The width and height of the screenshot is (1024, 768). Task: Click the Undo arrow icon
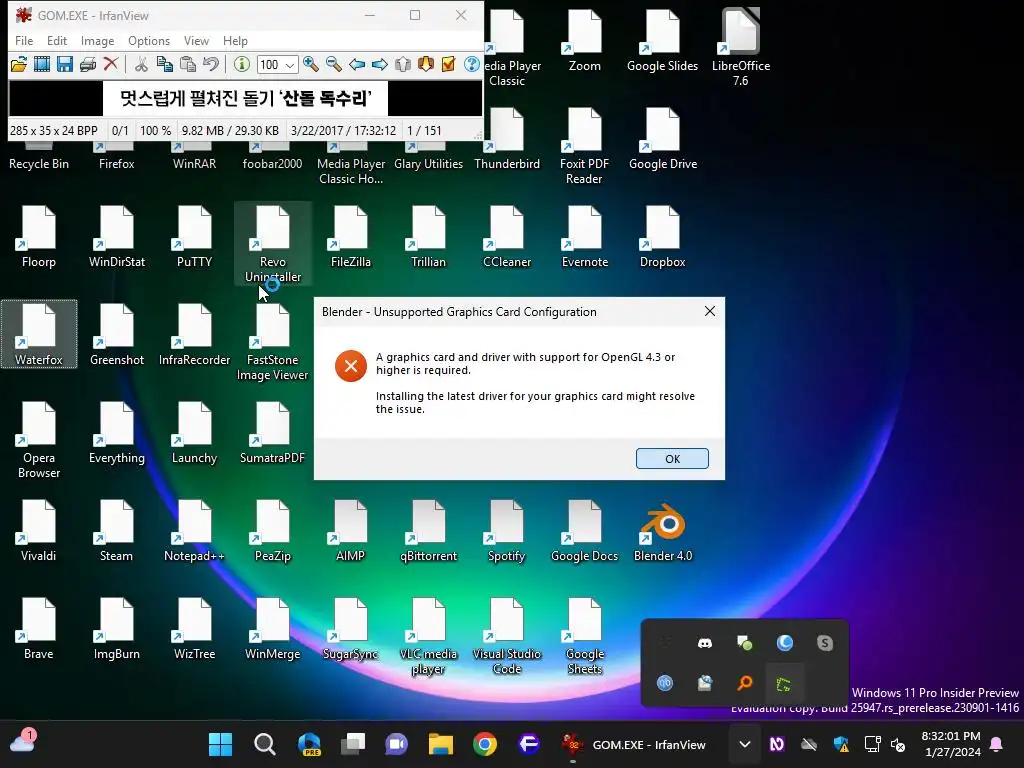pos(210,64)
